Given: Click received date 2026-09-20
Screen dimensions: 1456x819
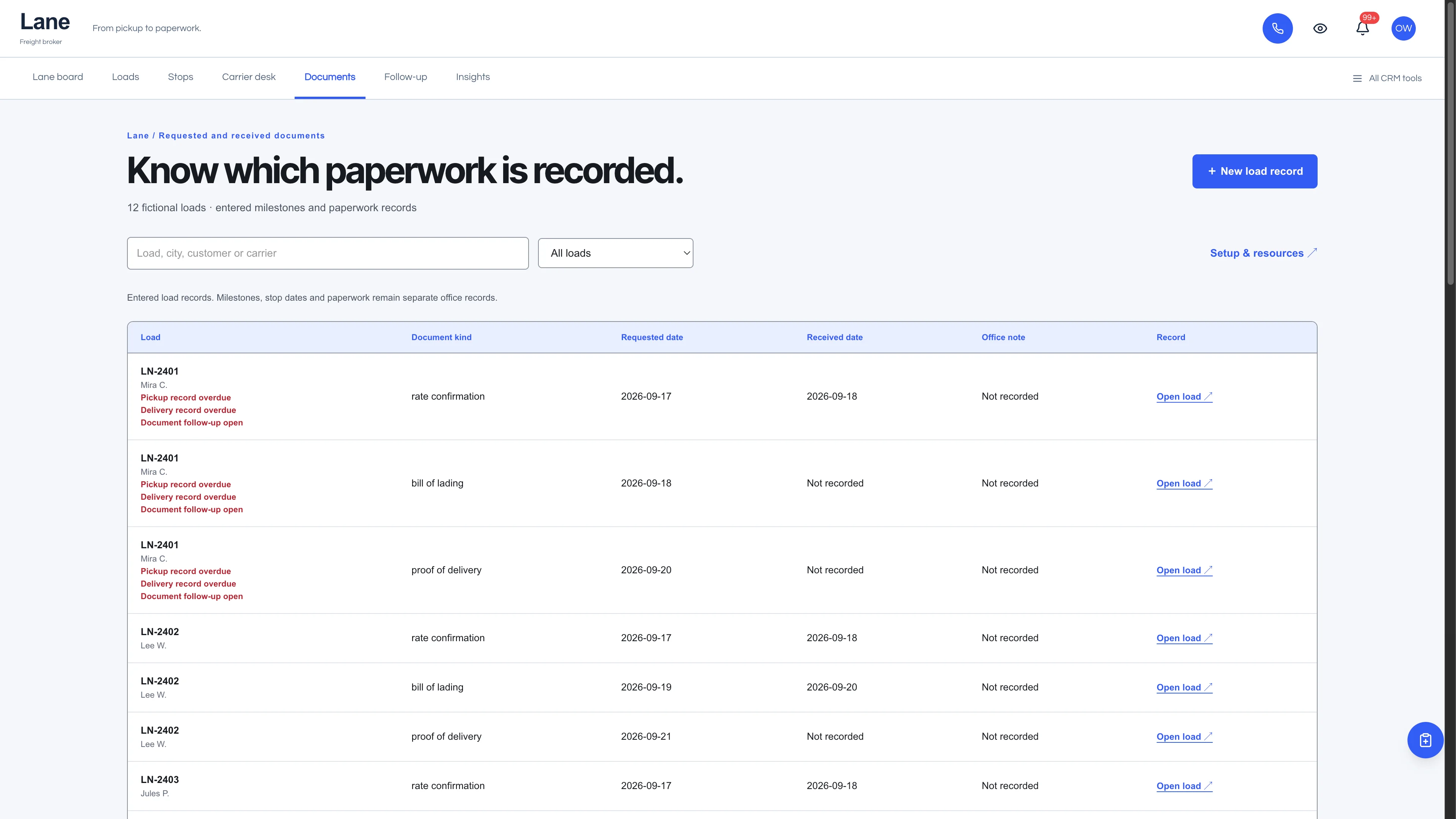Looking at the screenshot, I should pos(832,687).
